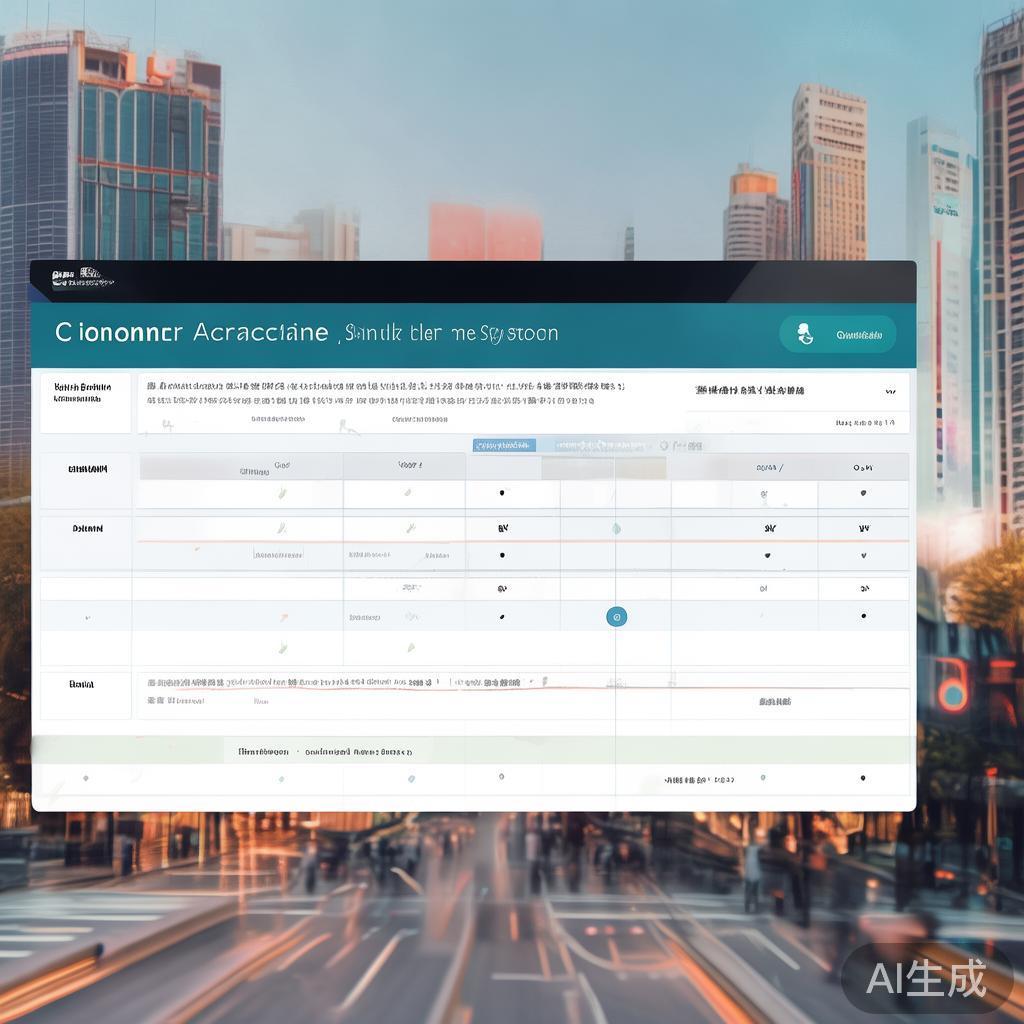The height and width of the screenshot is (1024, 1024).
Task: Click the blue circular icon in the table
Action: pos(616,616)
